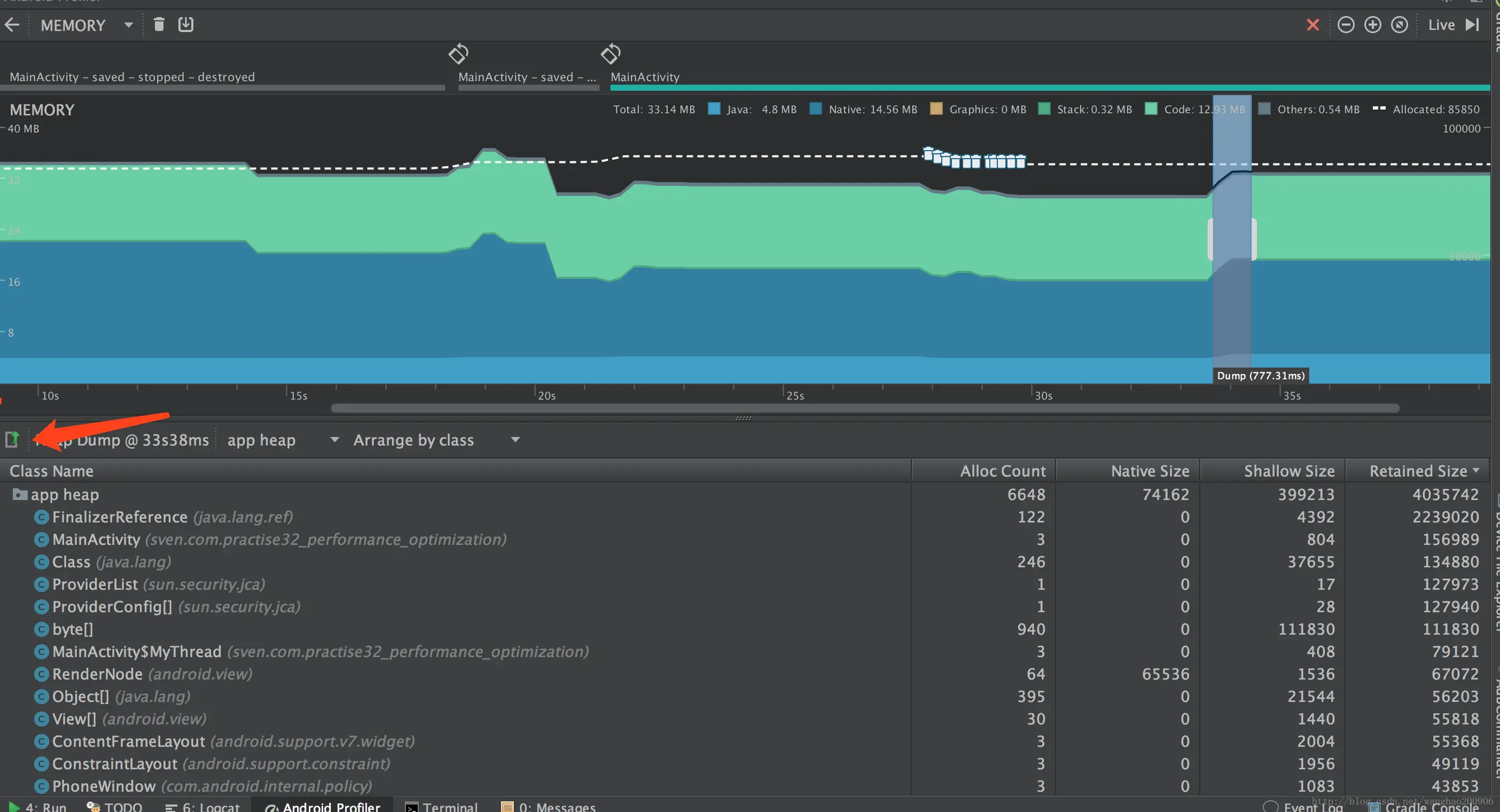Select byte[] class row
The height and width of the screenshot is (812, 1500).
click(x=745, y=629)
